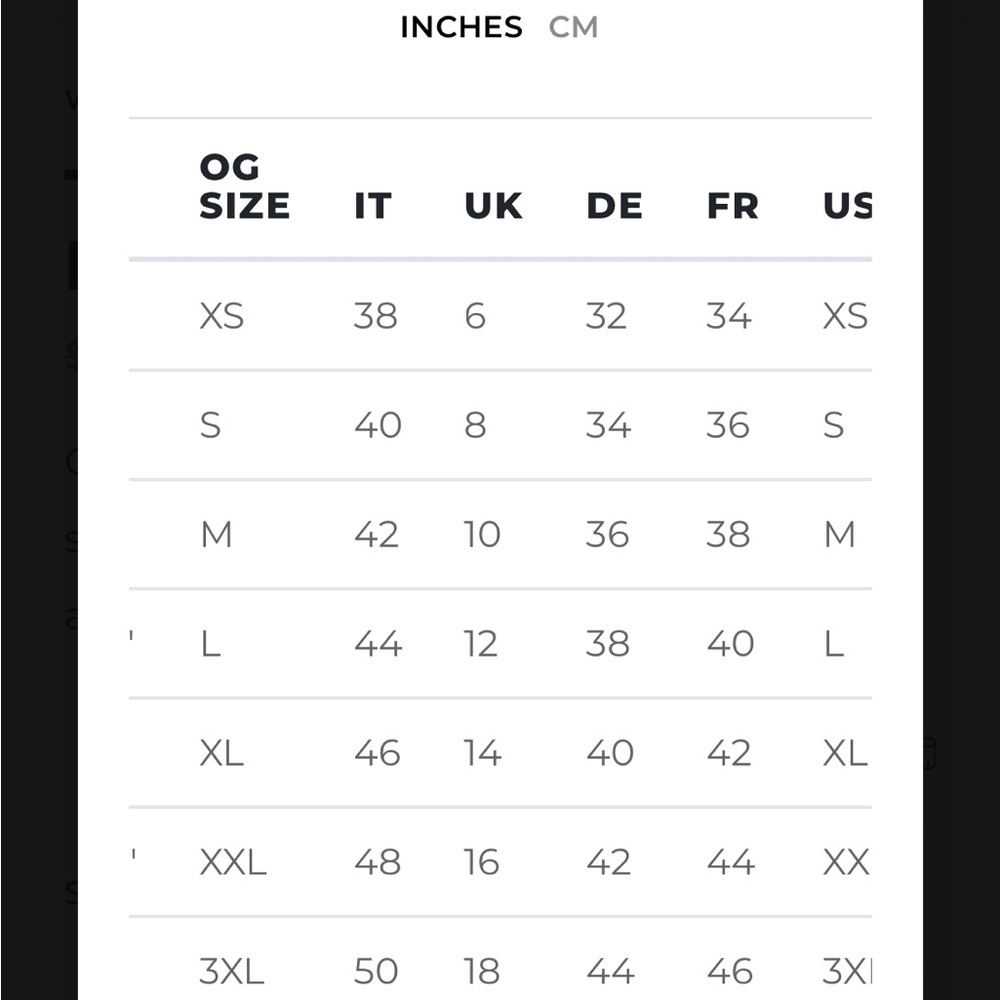
Task: Click the UK column header
Action: (x=493, y=206)
